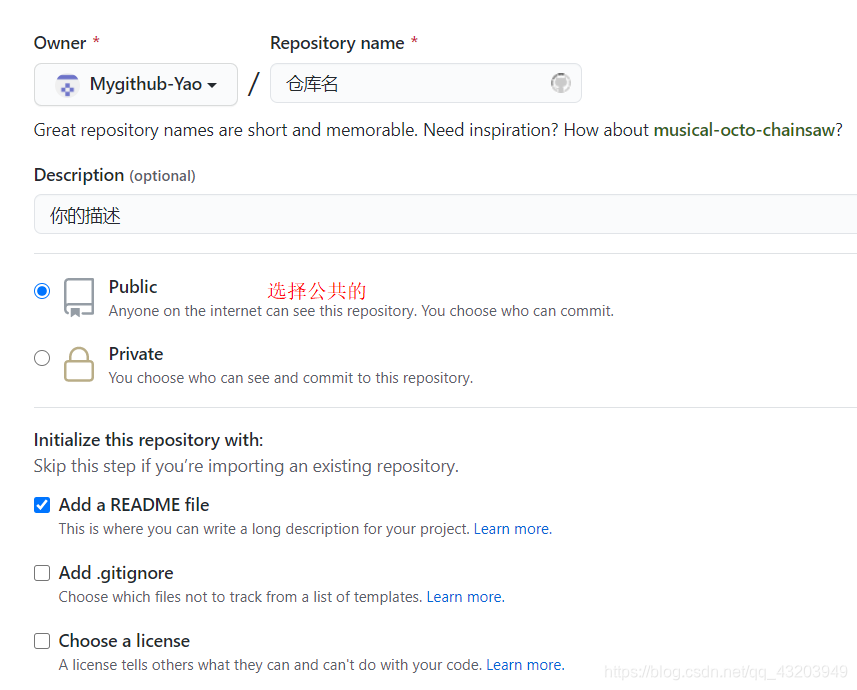Click the icon inside repository name field
857x690 pixels.
[560, 83]
